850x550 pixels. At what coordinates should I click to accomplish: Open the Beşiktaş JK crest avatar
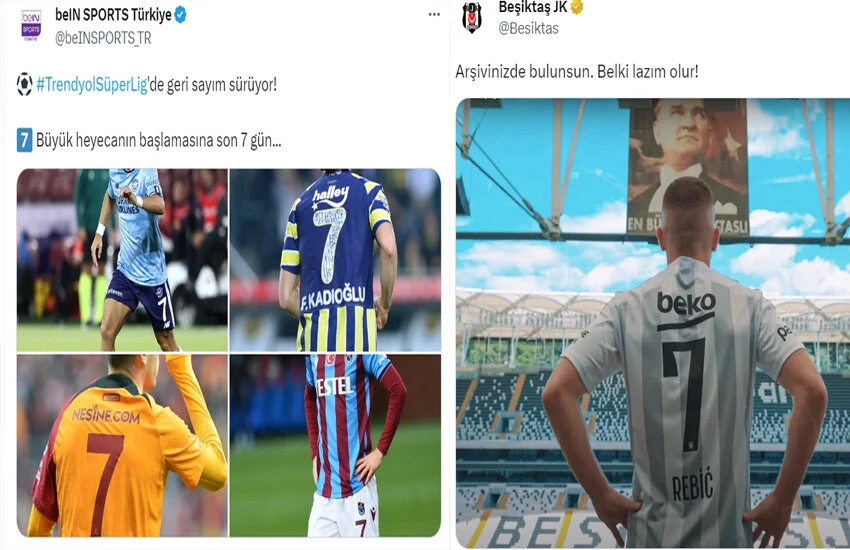[472, 17]
